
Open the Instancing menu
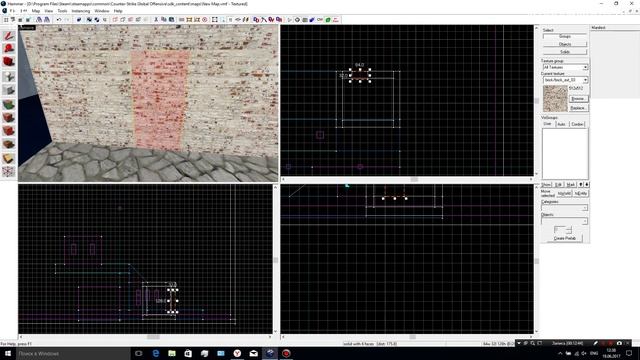point(81,11)
